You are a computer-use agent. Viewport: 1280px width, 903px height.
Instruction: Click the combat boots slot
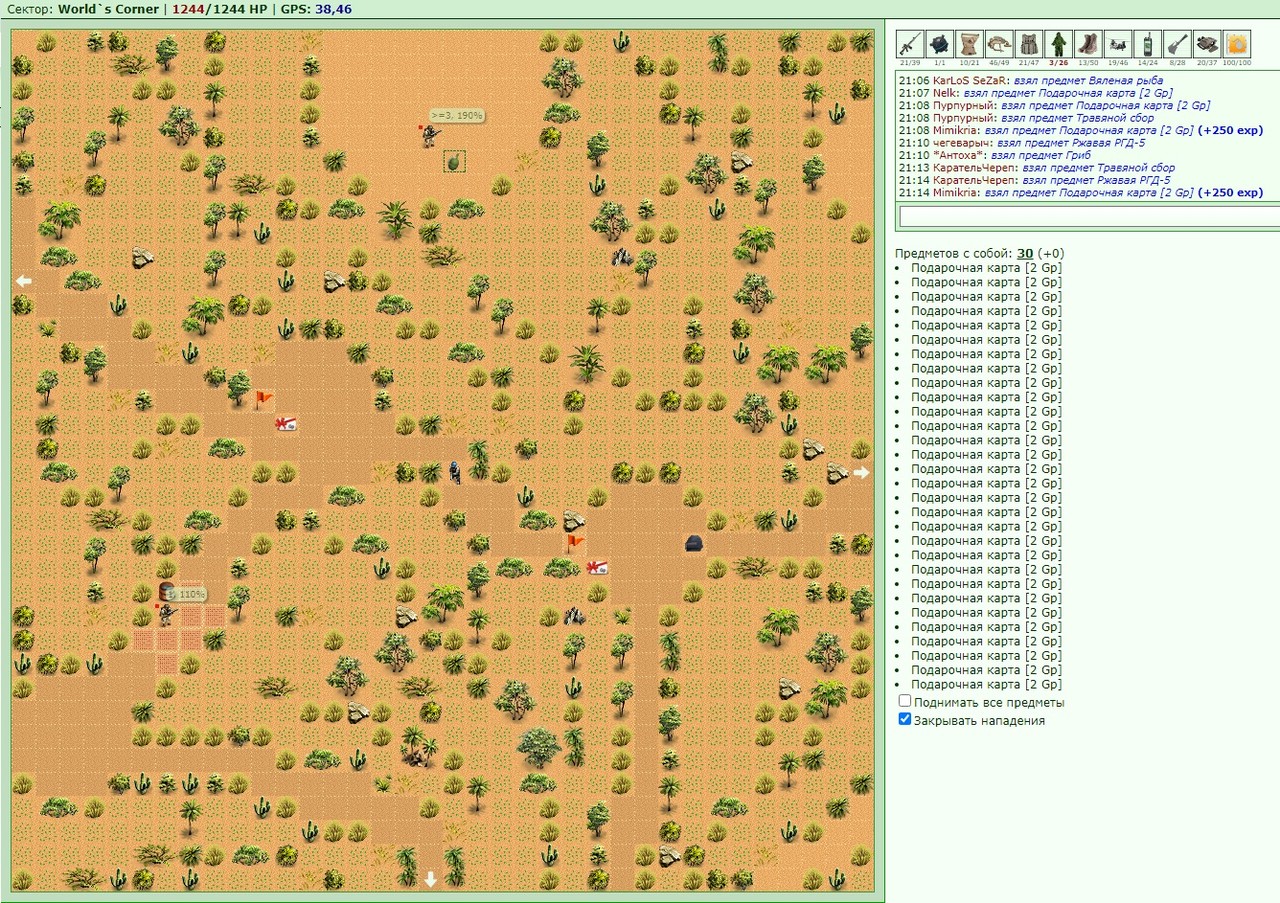1088,44
